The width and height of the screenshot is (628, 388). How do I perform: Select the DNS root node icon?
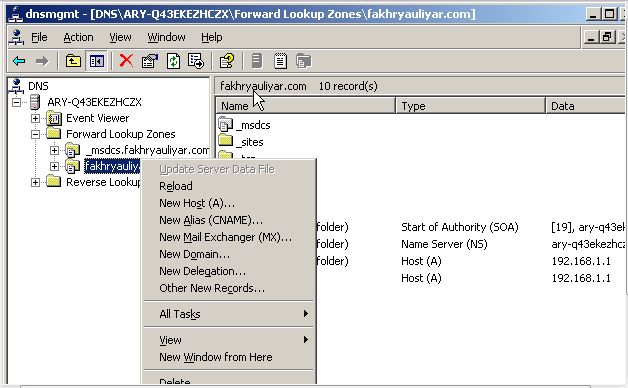coord(16,86)
